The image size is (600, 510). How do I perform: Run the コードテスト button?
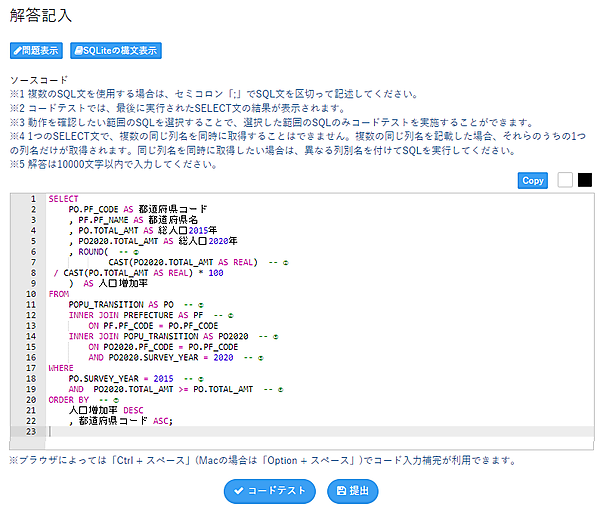(x=269, y=491)
